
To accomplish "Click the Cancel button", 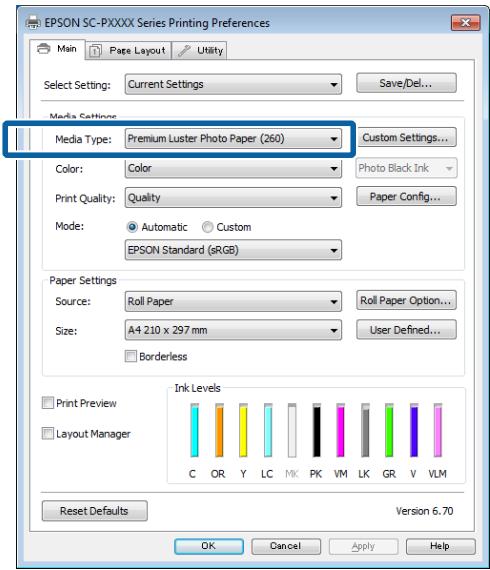I will coord(286,546).
